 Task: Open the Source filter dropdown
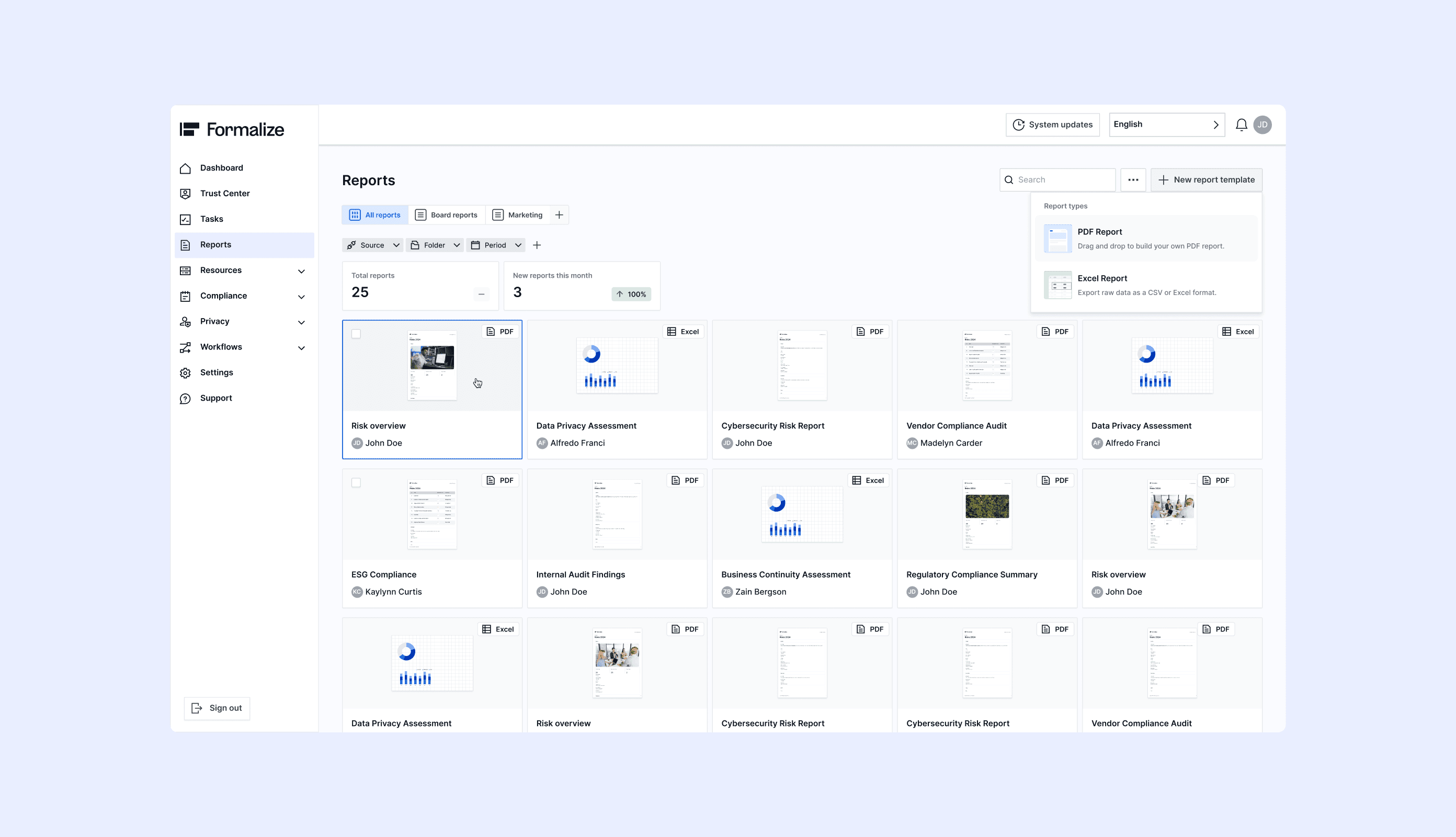coord(372,245)
